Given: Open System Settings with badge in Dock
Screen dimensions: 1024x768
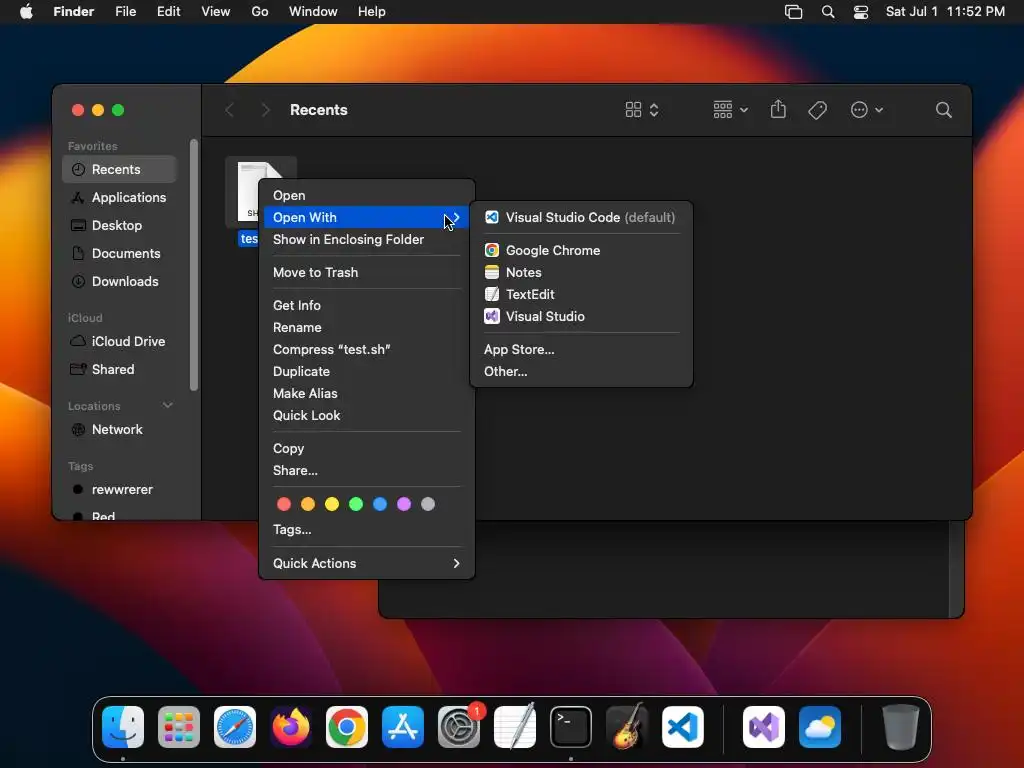Looking at the screenshot, I should [459, 727].
